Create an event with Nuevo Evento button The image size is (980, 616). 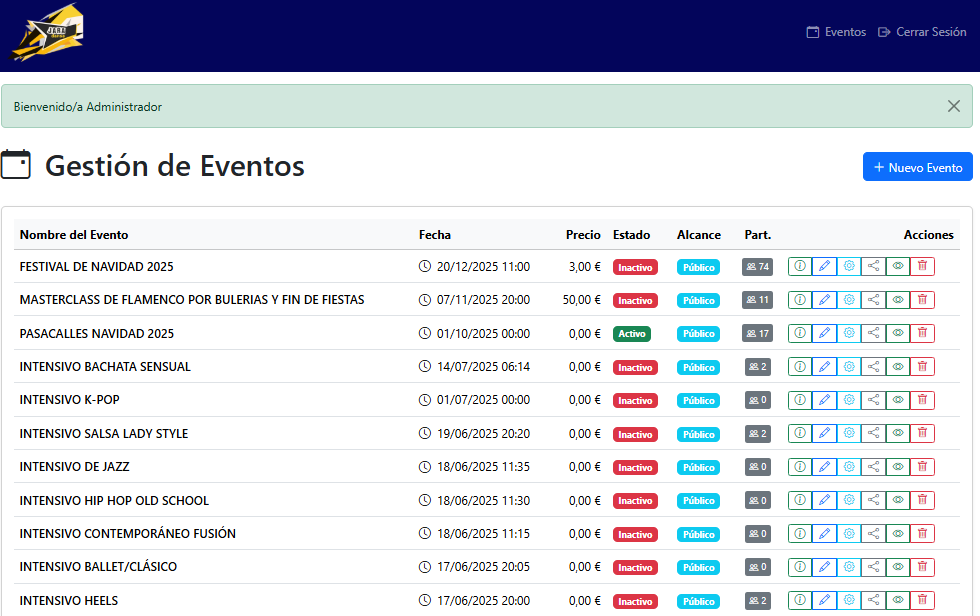click(917, 166)
